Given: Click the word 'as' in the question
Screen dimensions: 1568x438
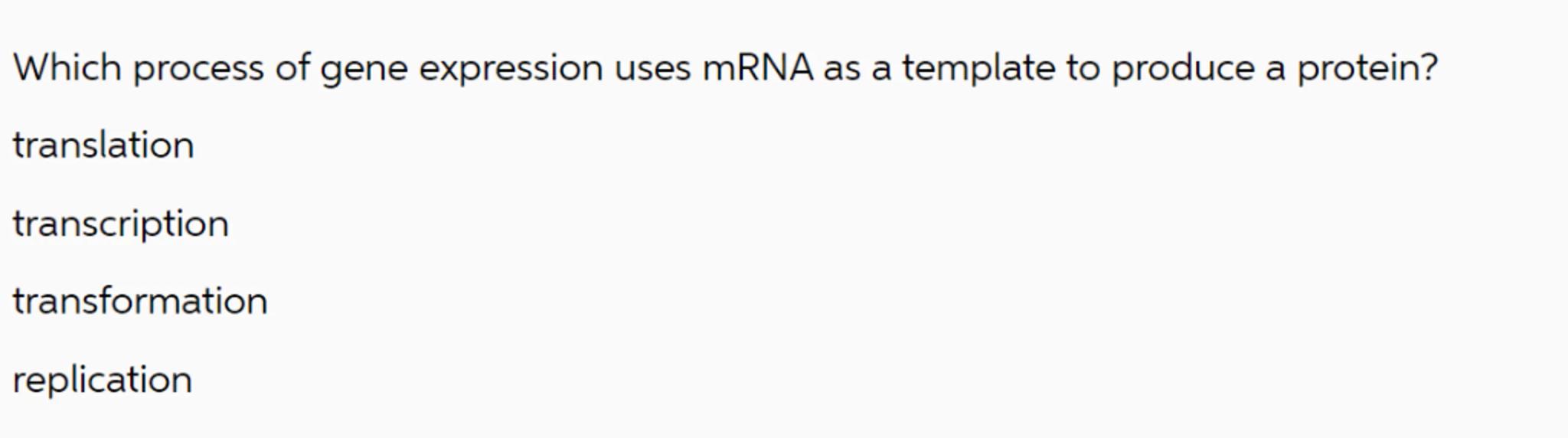Looking at the screenshot, I should click(841, 69).
